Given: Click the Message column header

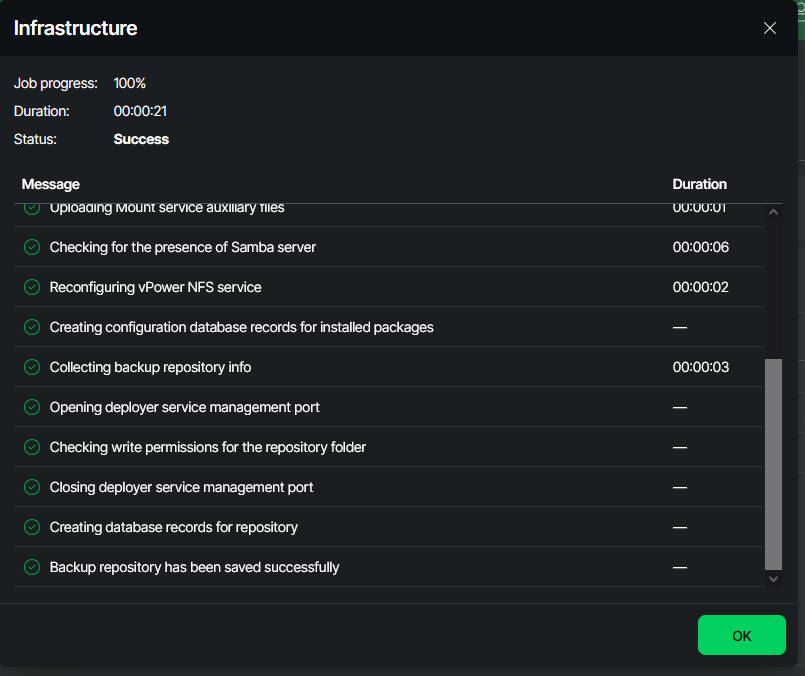Looking at the screenshot, I should point(51,184).
